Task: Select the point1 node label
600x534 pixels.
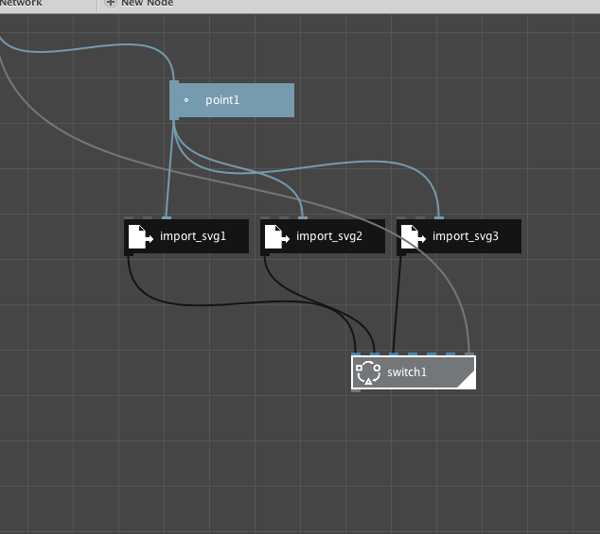Action: (222, 100)
